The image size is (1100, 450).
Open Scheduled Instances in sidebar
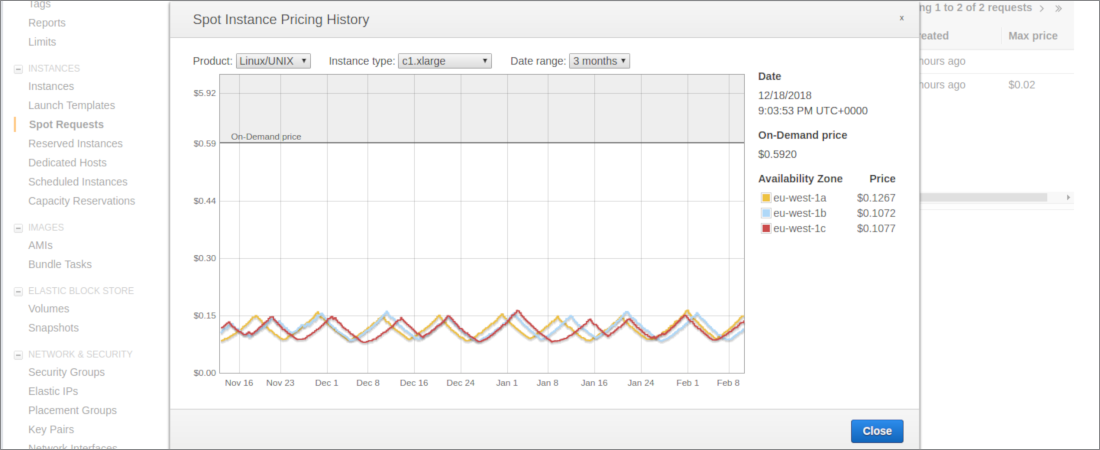[x=78, y=182]
